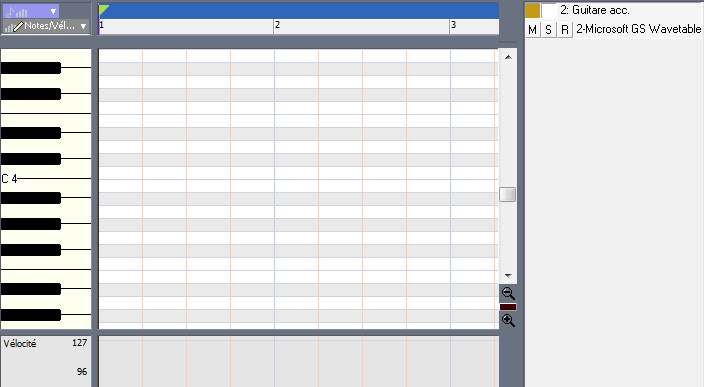Toggle the white box beside track color
Screen dimensions: 704x387
tap(549, 10)
